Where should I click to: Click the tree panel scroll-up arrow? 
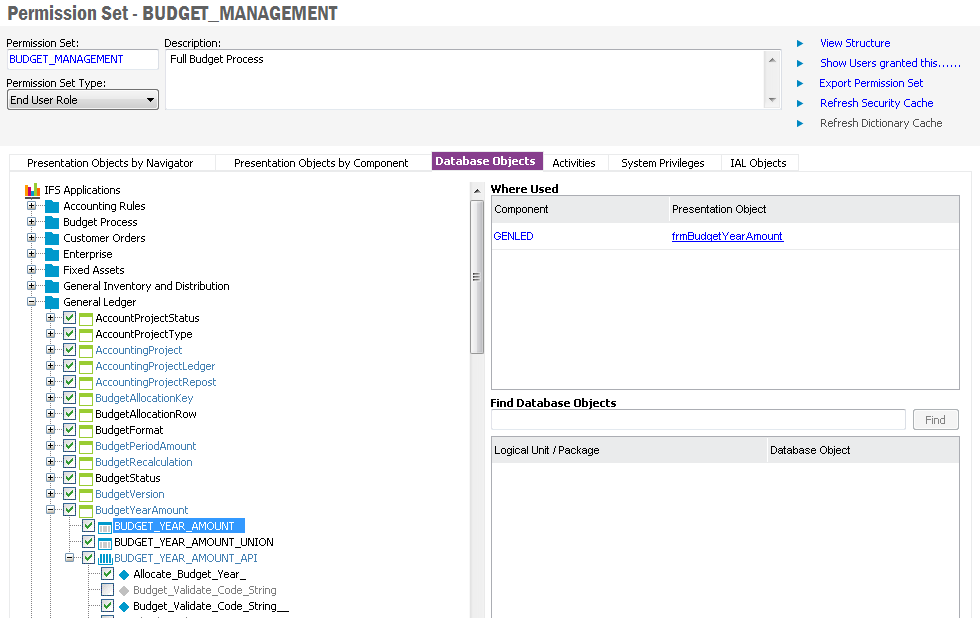click(x=477, y=191)
